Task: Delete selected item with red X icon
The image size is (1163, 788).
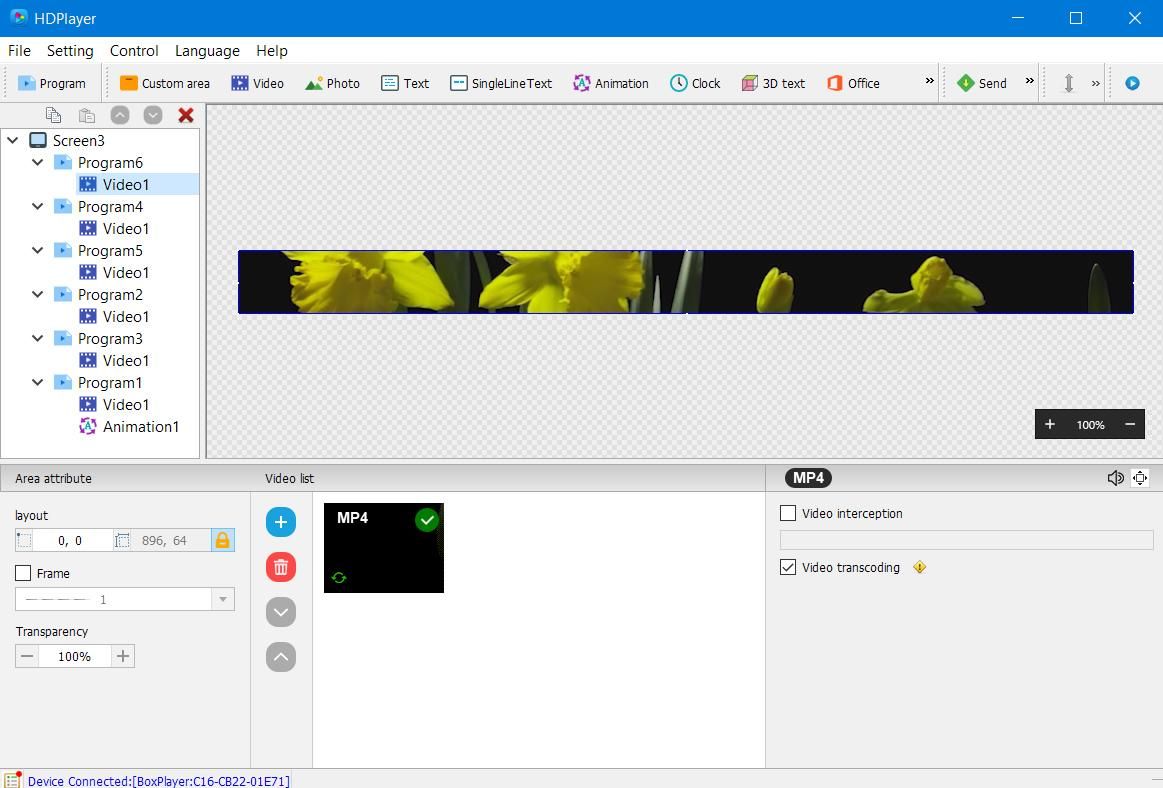Action: pos(185,115)
